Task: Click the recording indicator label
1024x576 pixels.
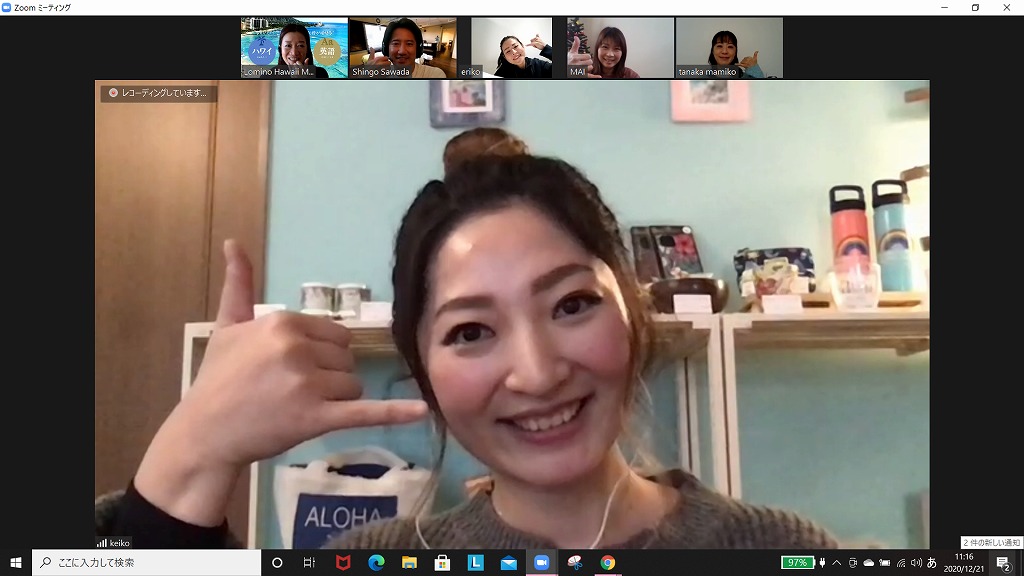Action: [160, 93]
